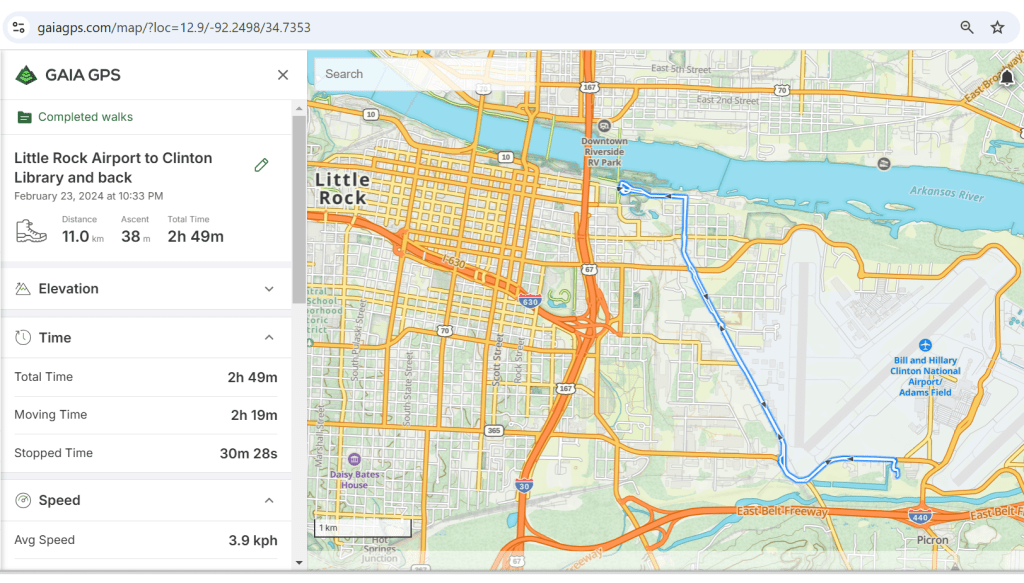Open the Completed walks folder link

(85, 117)
